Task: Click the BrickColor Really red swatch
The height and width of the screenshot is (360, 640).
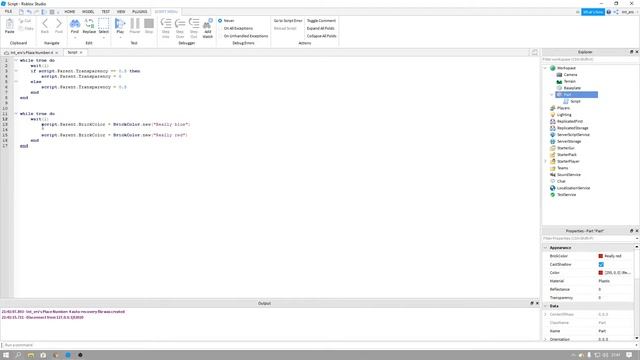Action: (x=600, y=256)
